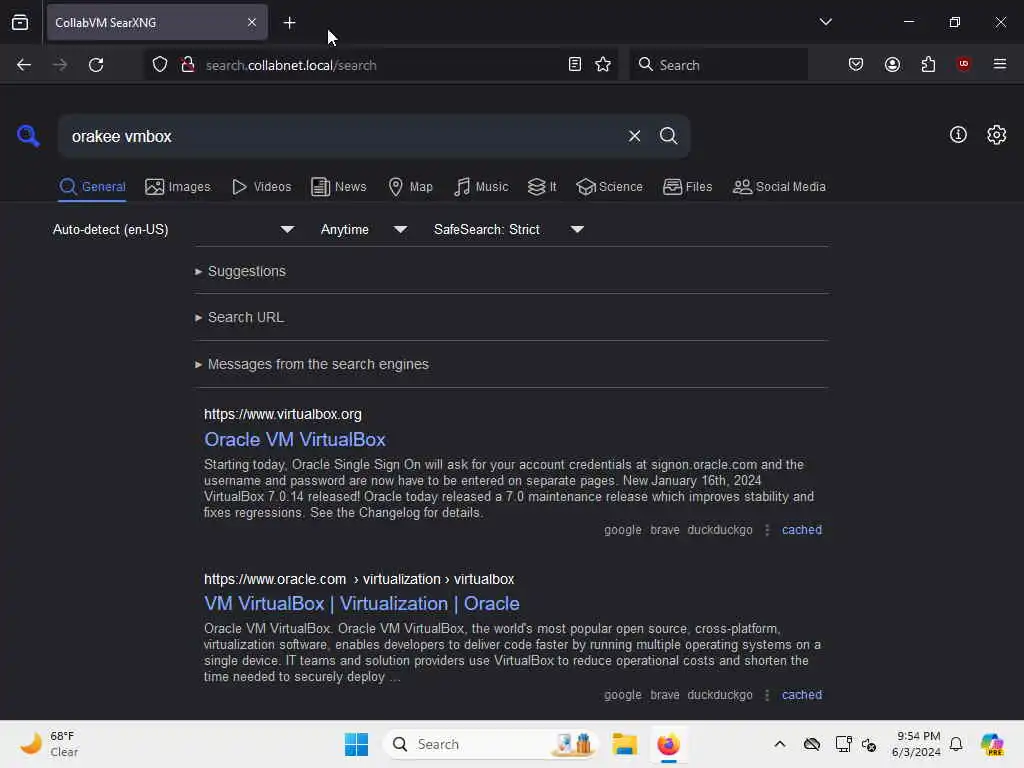
Task: List all open tabs
Action: click(825, 22)
